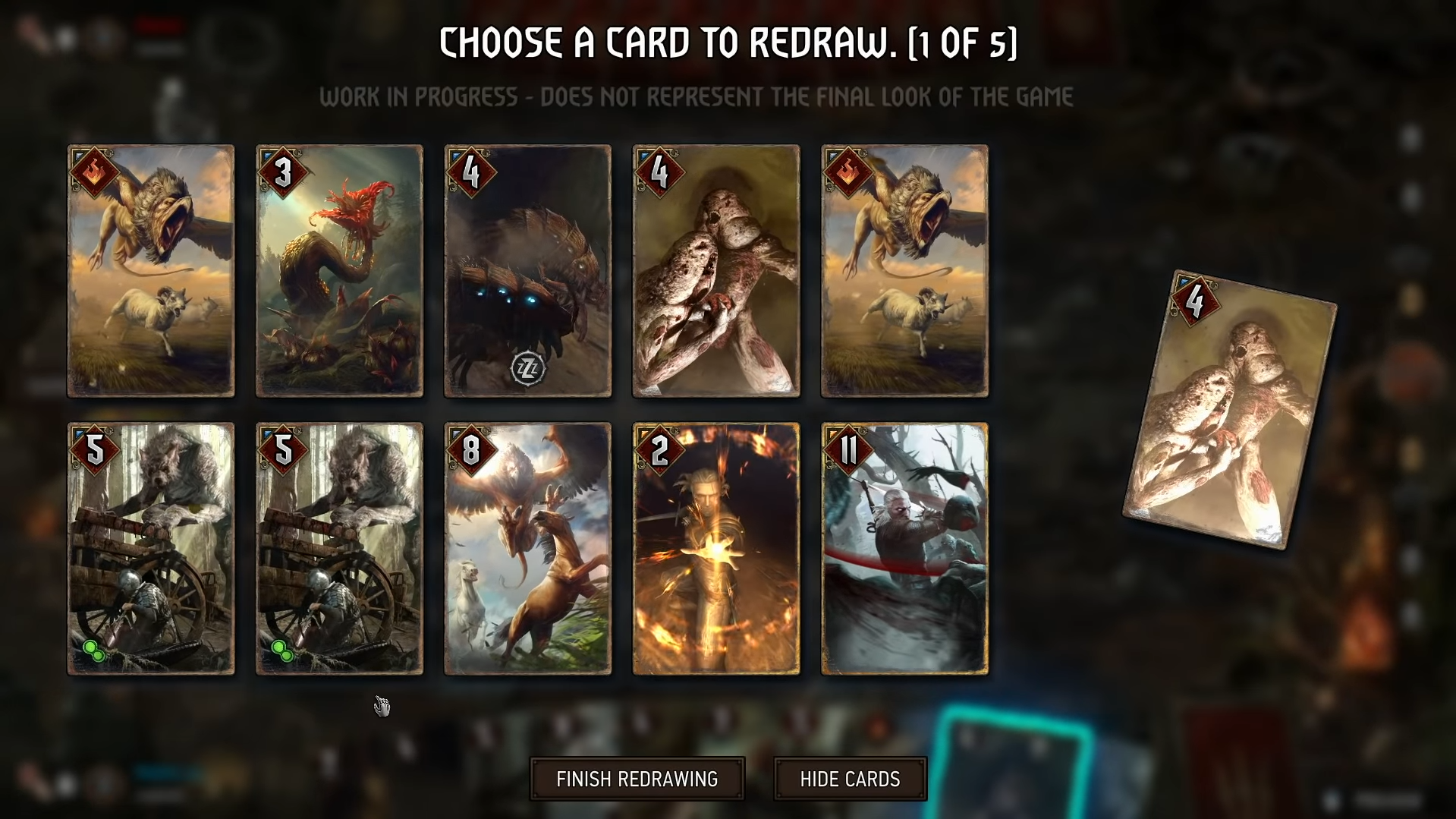Select the strength 3 red-plumed serpent card
The height and width of the screenshot is (819, 1456).
(339, 271)
